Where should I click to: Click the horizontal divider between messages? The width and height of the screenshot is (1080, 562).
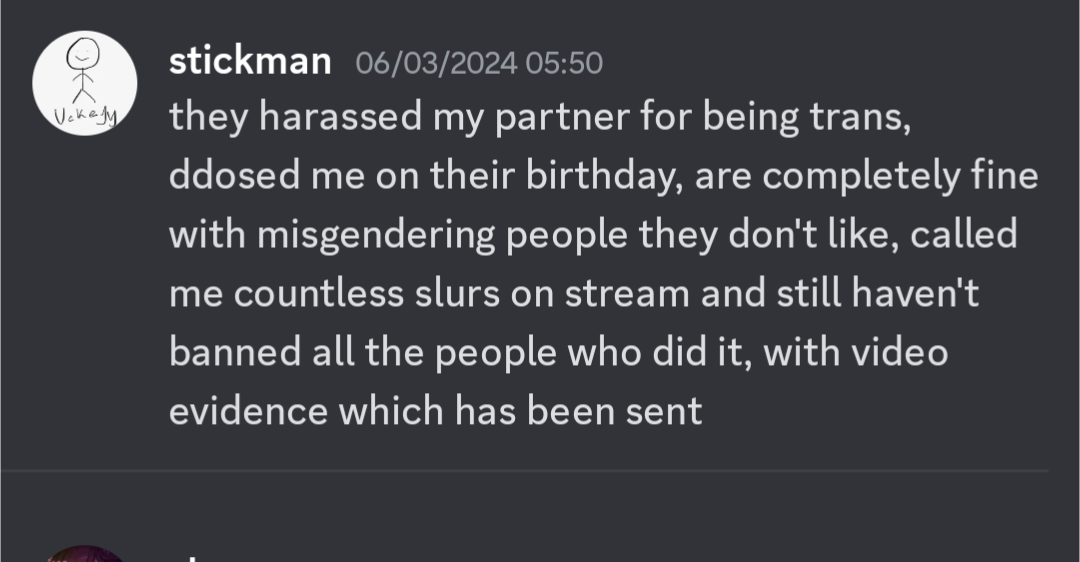[x=540, y=470]
